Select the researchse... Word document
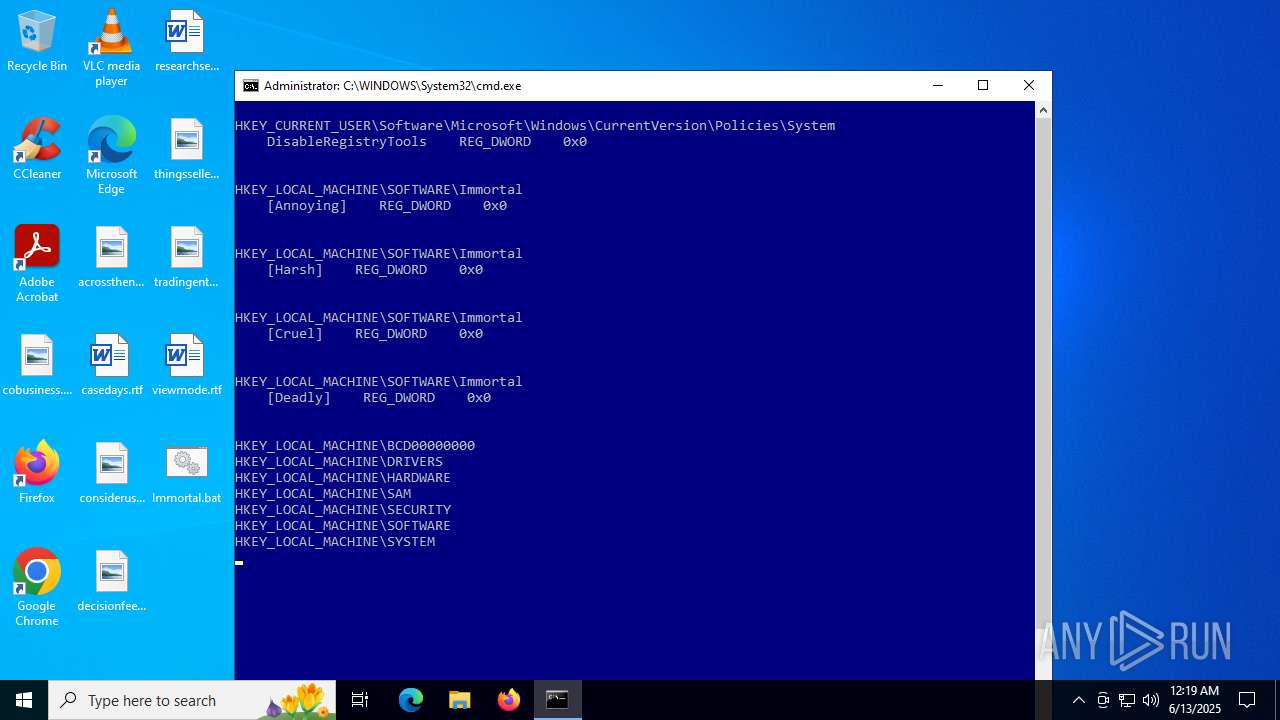1280x720 pixels. (186, 42)
